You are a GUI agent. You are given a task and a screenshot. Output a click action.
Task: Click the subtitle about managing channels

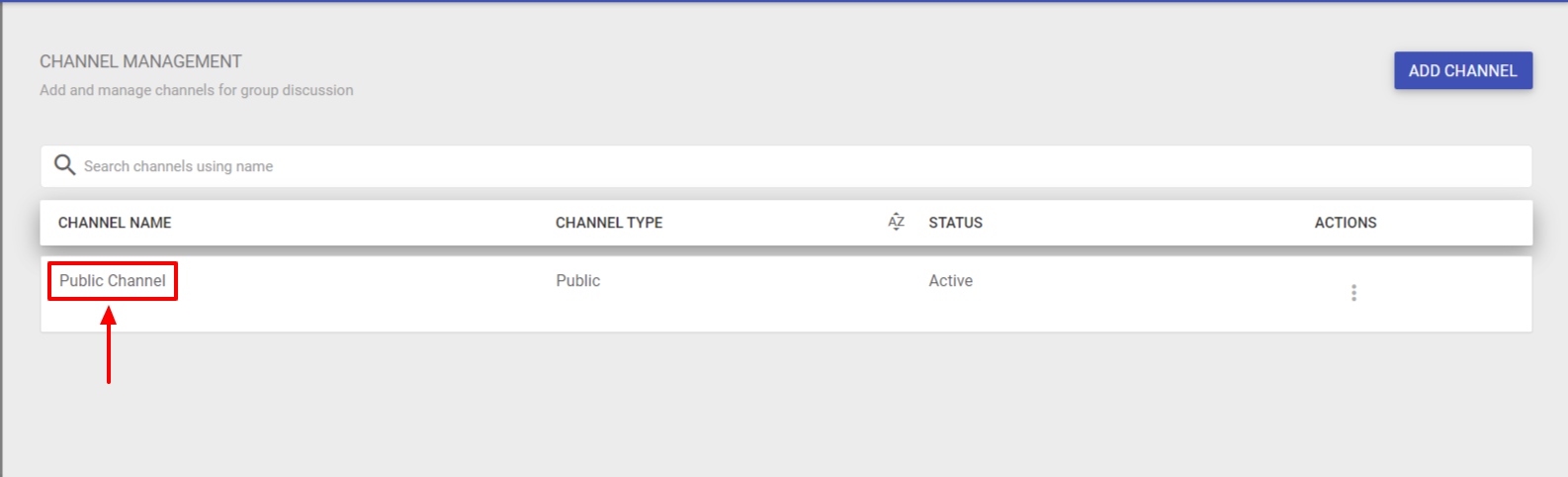[197, 90]
